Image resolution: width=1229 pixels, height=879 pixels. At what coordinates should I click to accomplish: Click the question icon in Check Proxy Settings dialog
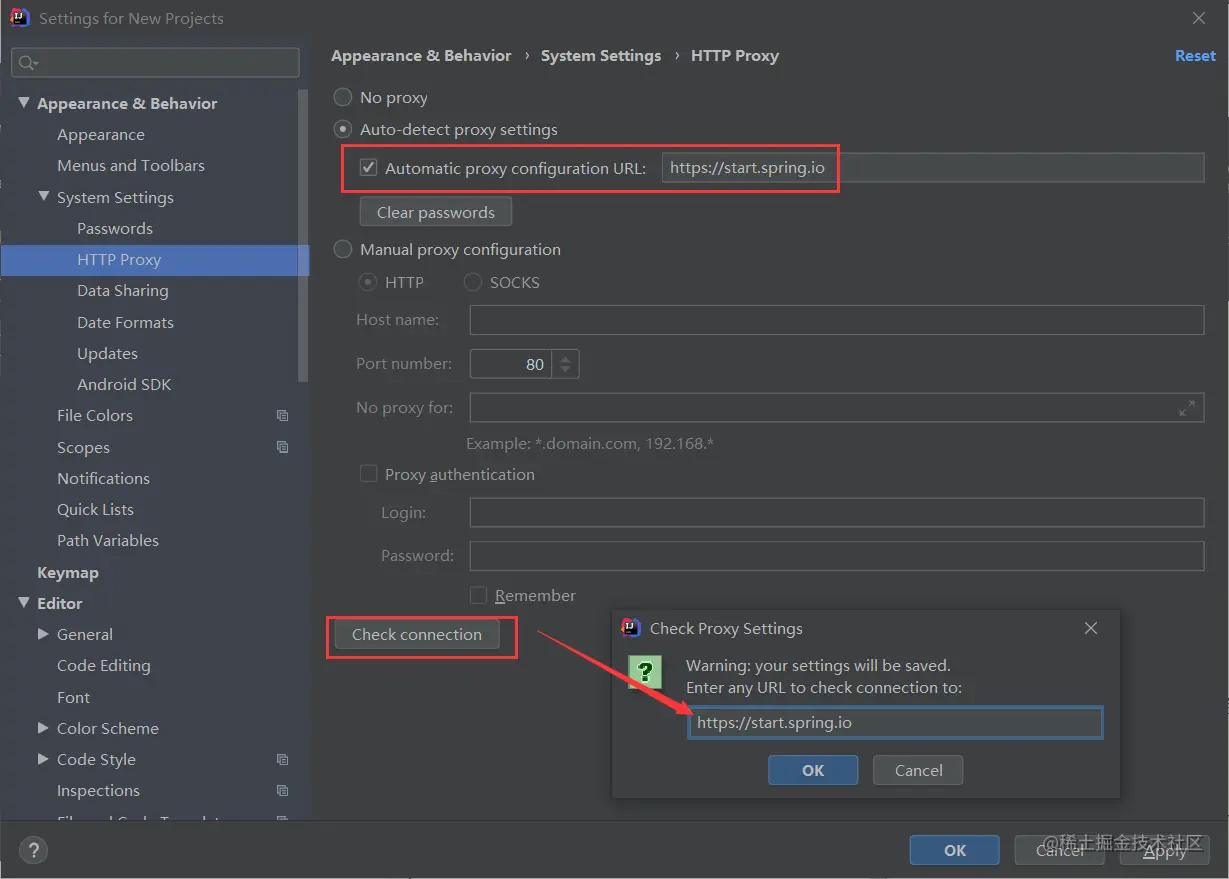[x=645, y=672]
